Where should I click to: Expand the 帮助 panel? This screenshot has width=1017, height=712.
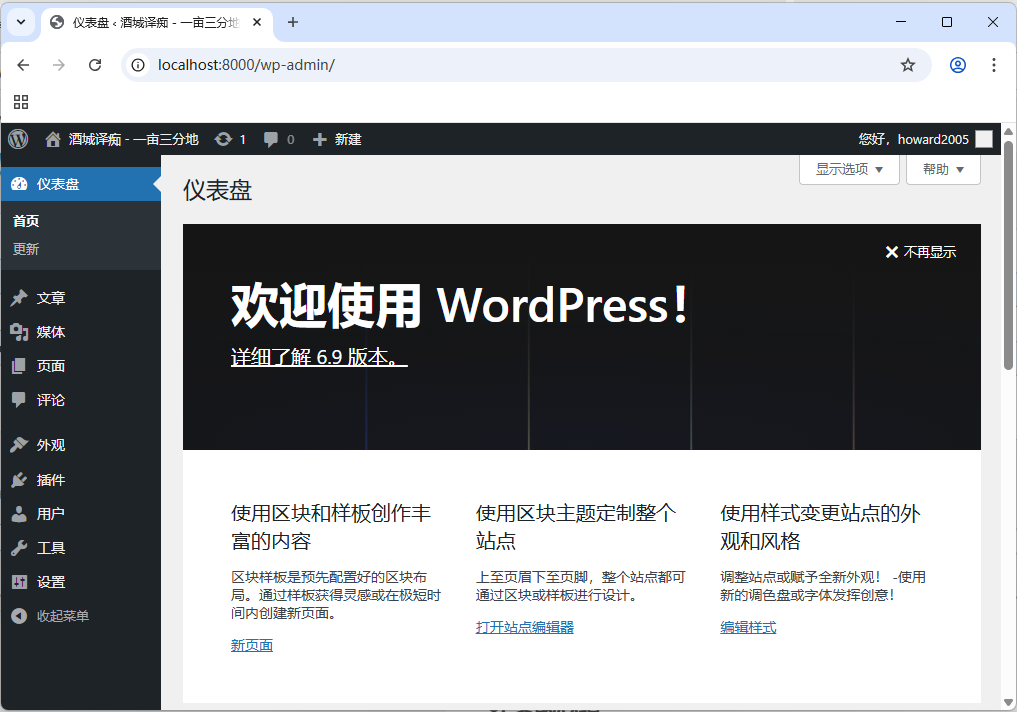[942, 169]
